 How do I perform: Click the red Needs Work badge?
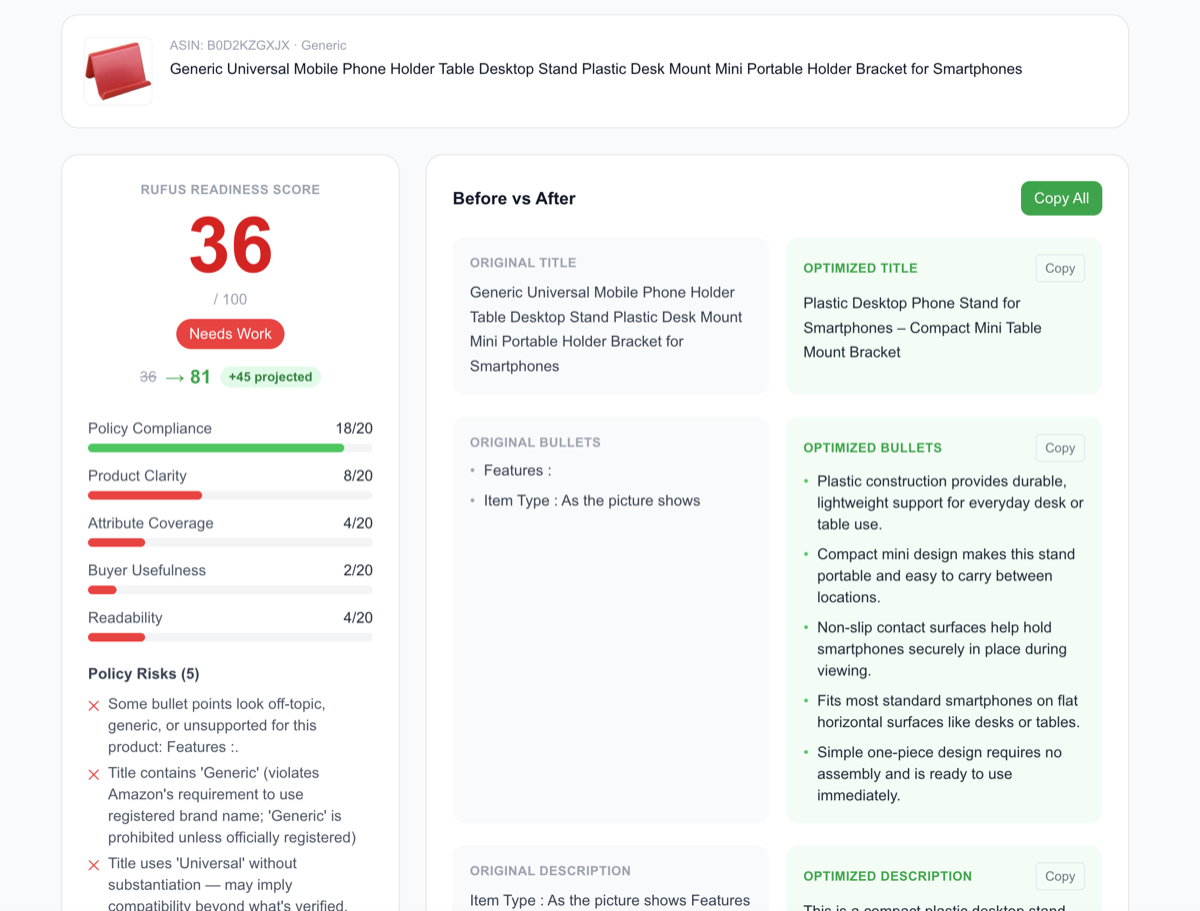pos(230,334)
